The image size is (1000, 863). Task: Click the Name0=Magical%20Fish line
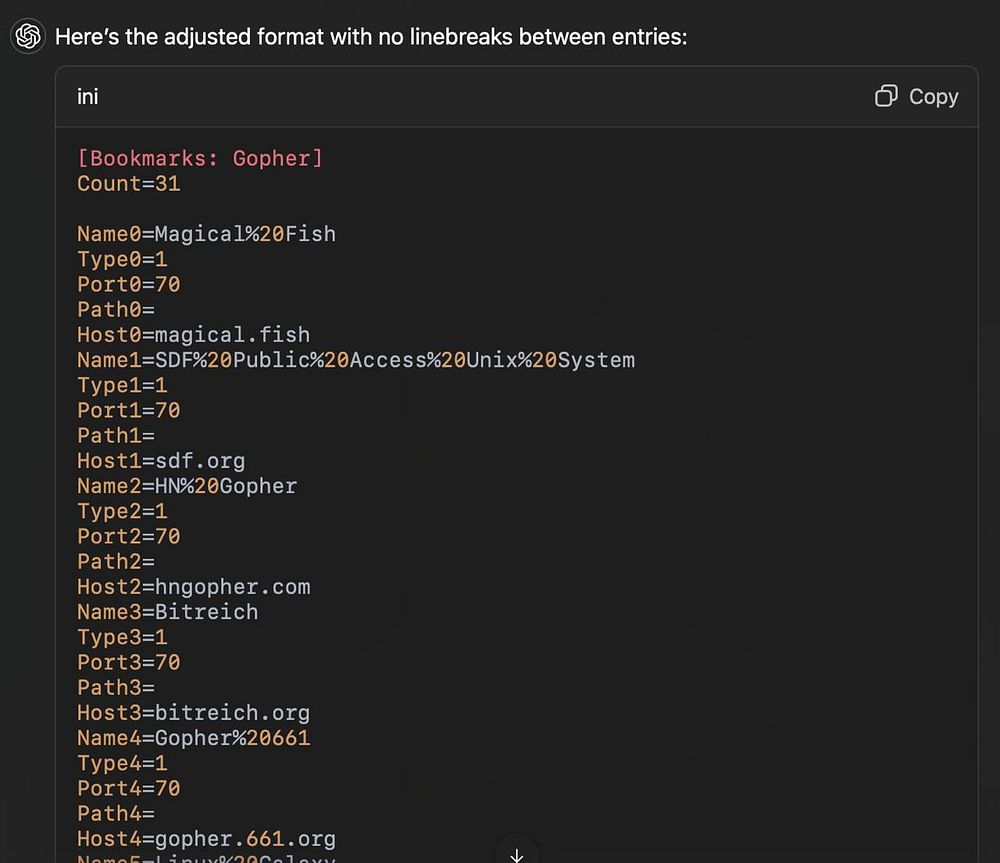207,234
